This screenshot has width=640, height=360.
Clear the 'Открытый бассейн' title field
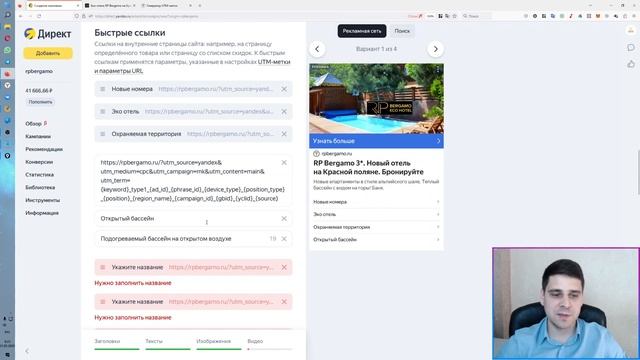click(284, 219)
